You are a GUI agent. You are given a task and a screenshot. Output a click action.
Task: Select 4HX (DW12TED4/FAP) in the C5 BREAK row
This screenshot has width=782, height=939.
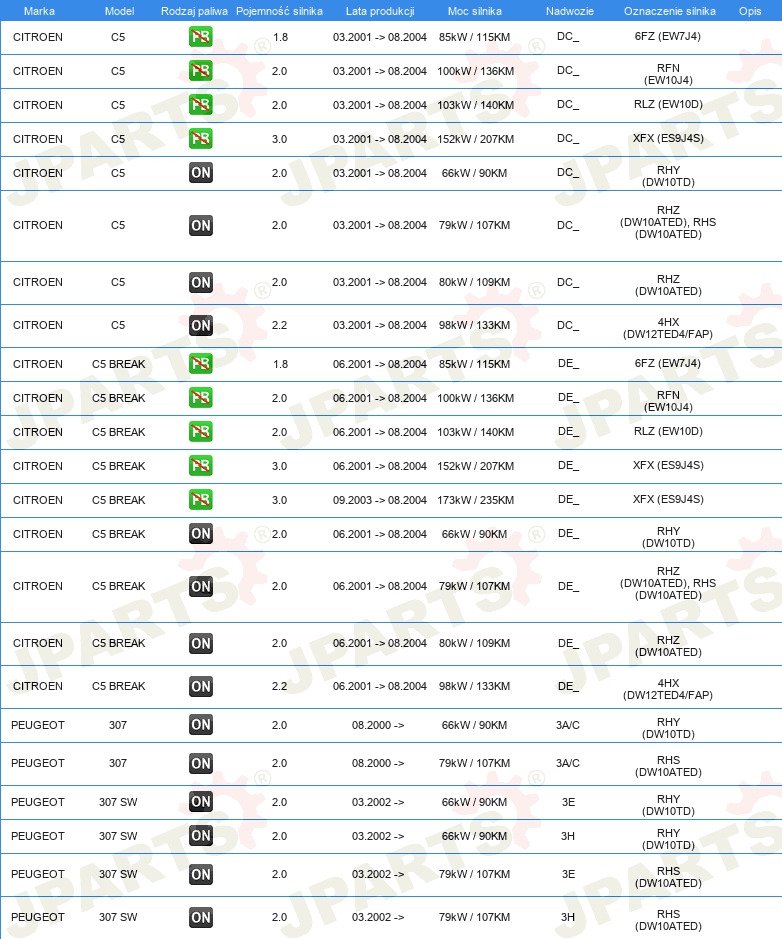coord(668,689)
